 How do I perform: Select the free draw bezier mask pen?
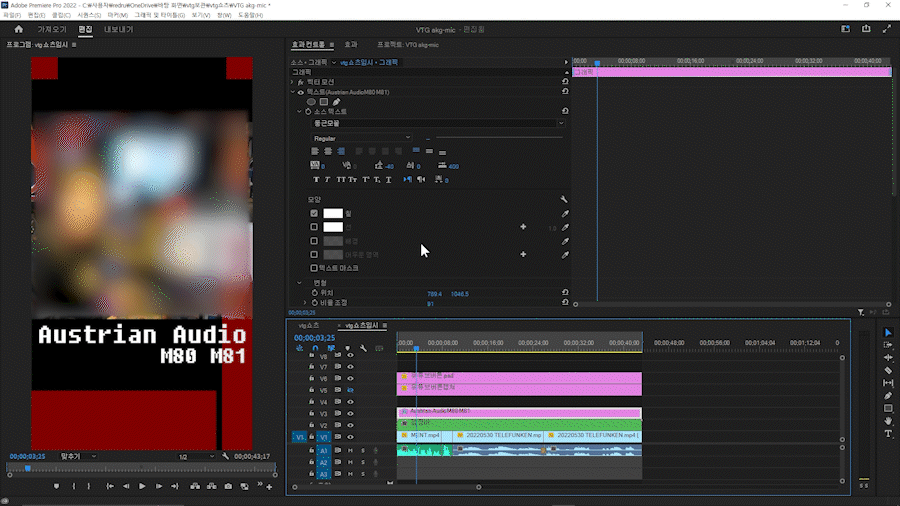click(336, 102)
